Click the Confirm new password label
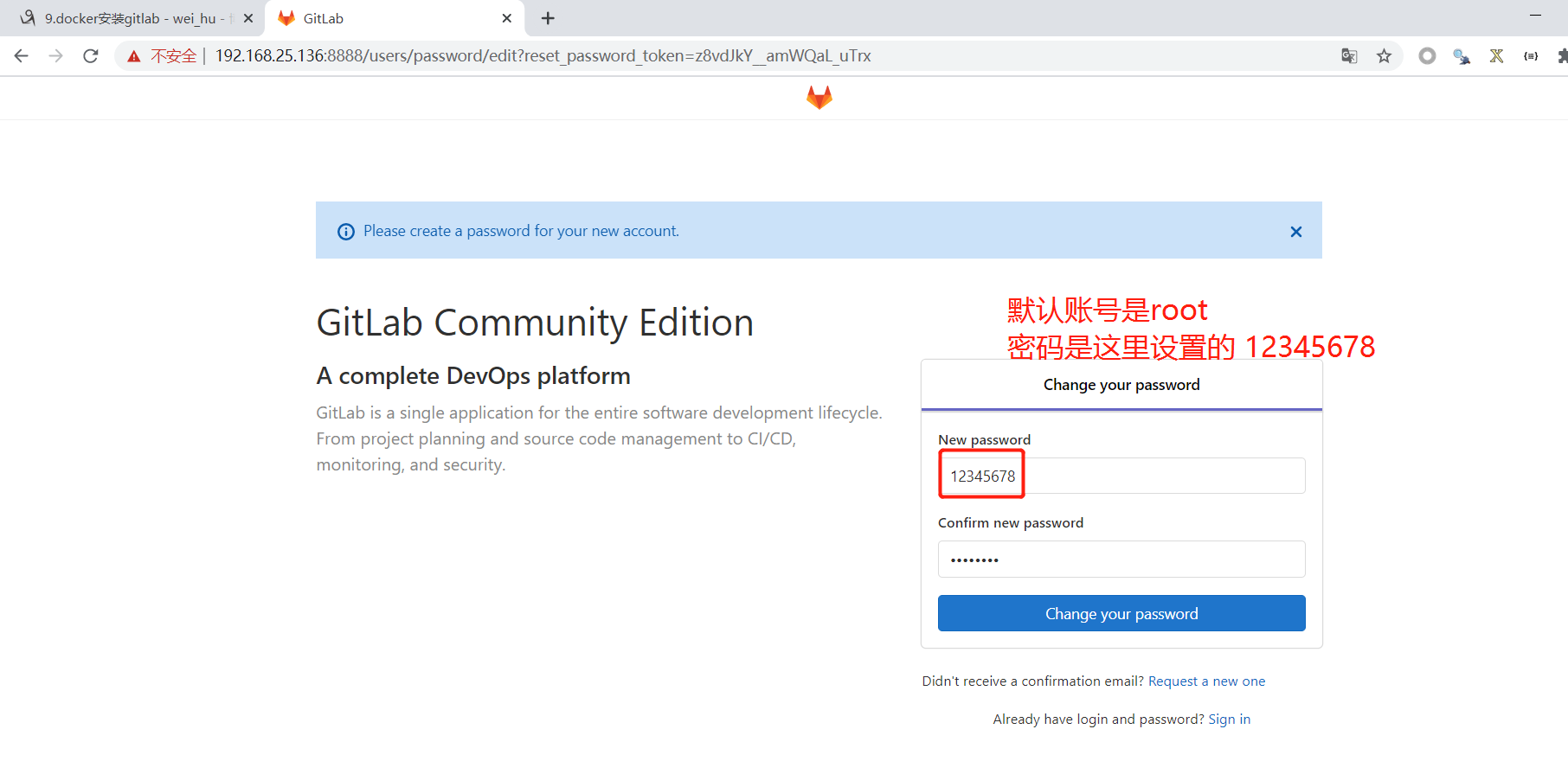Viewport: 1568px width, 774px height. [1011, 522]
